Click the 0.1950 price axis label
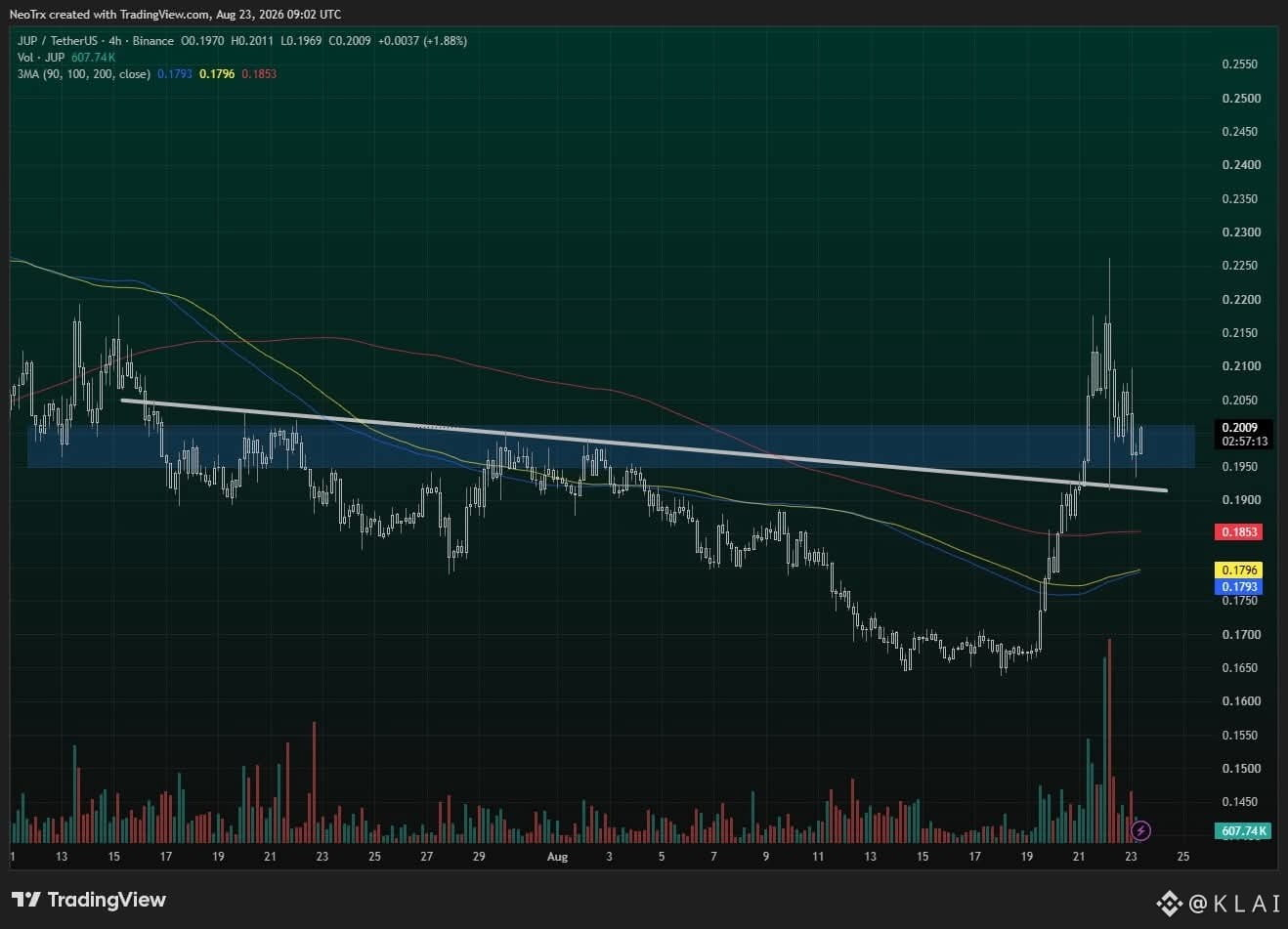The image size is (1288, 929). (1240, 467)
